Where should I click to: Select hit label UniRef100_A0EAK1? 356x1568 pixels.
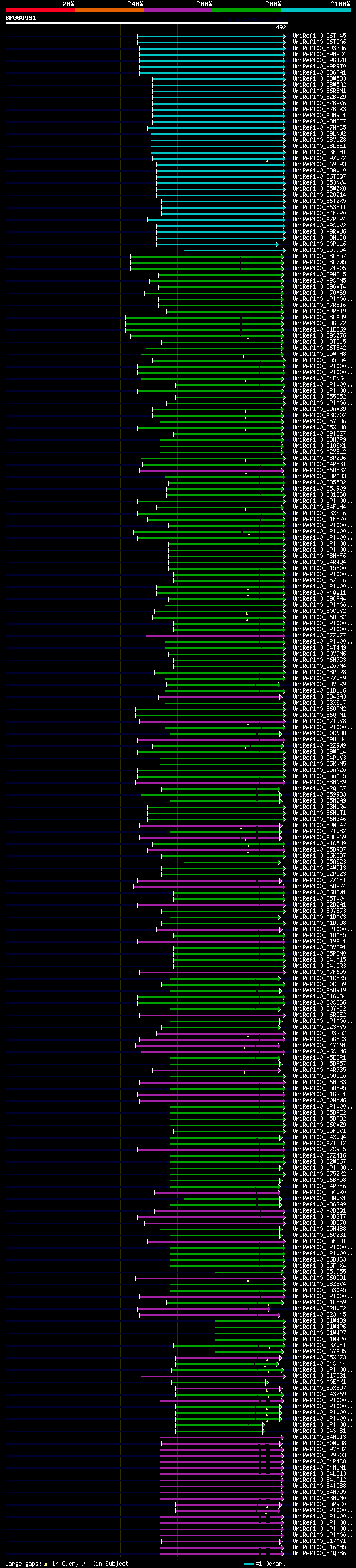coord(319,1383)
